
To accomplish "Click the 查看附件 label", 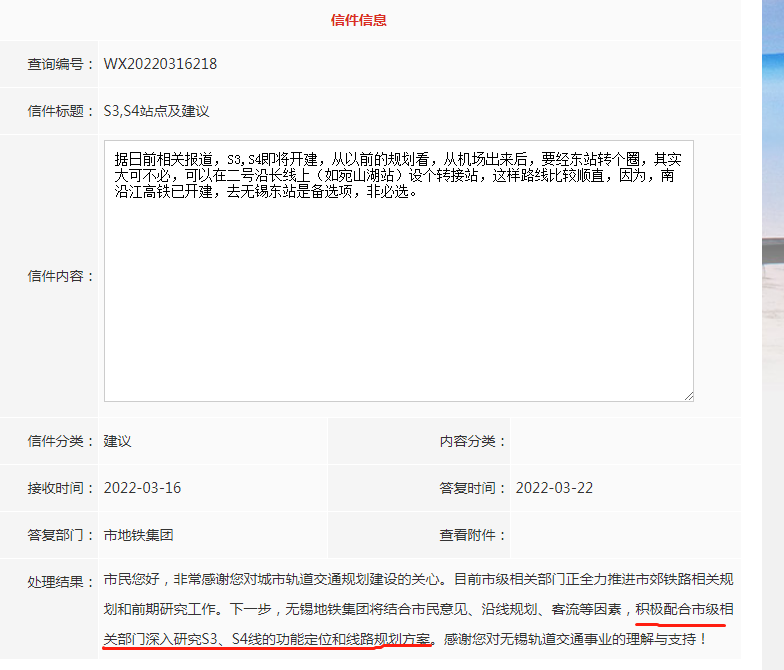I will tap(473, 535).
